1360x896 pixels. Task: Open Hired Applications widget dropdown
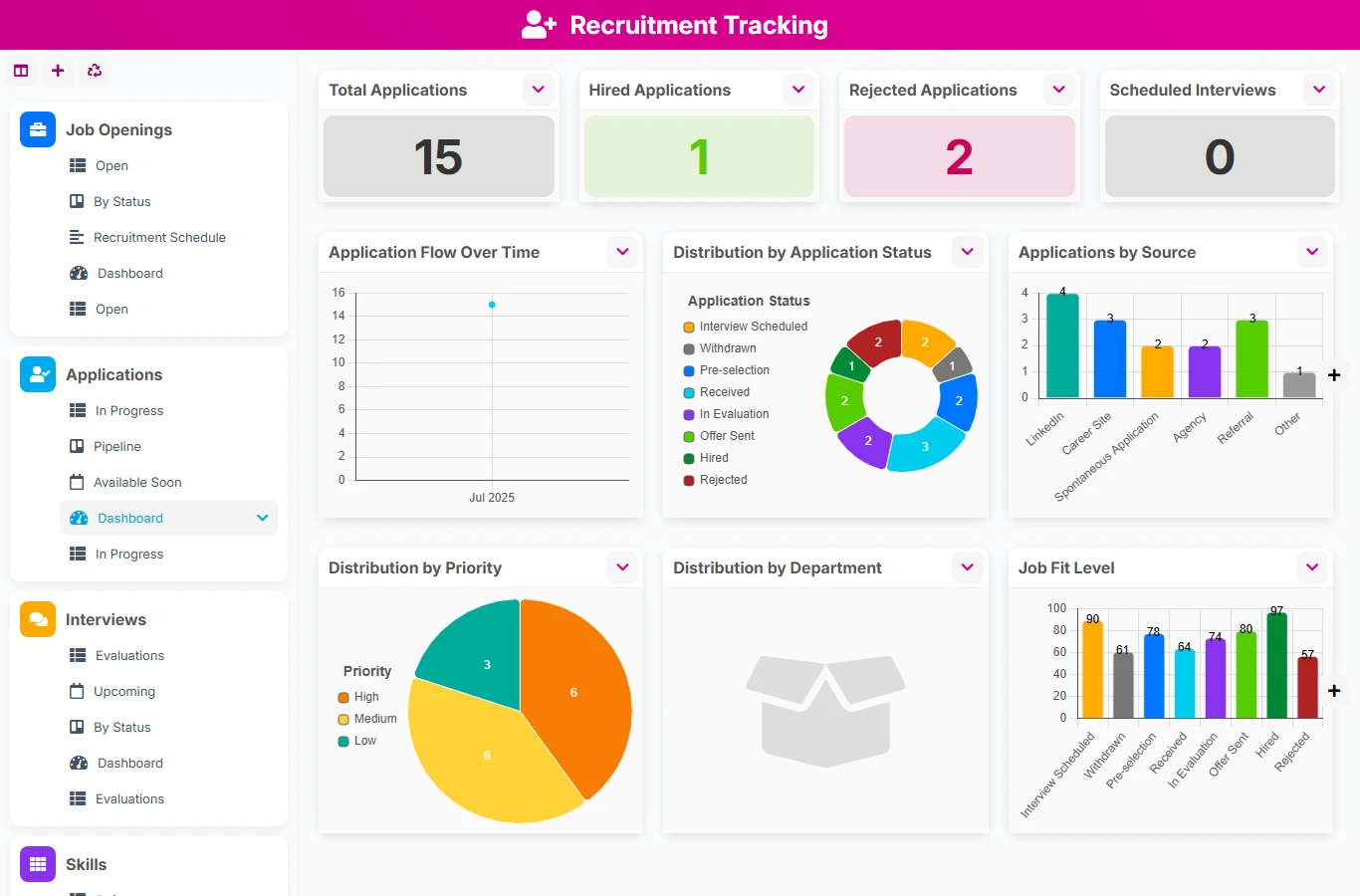pos(798,90)
